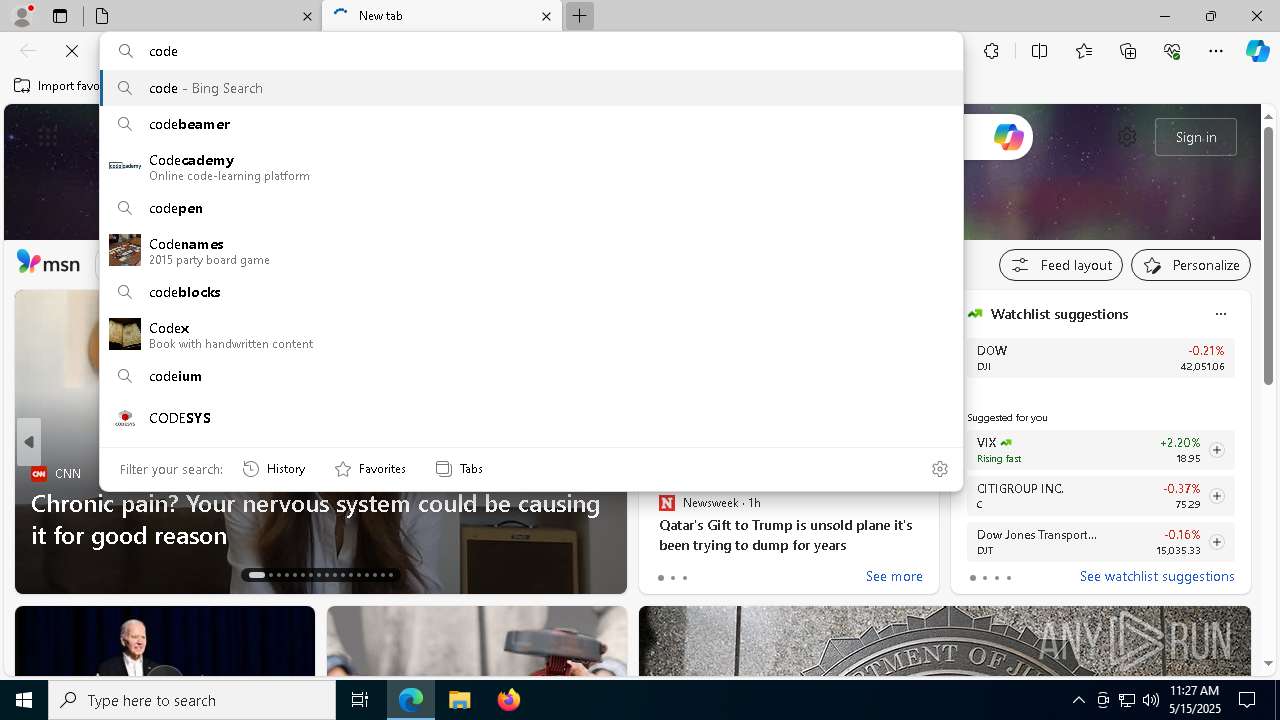
Task: Open Windows Start menu
Action: (x=24, y=700)
